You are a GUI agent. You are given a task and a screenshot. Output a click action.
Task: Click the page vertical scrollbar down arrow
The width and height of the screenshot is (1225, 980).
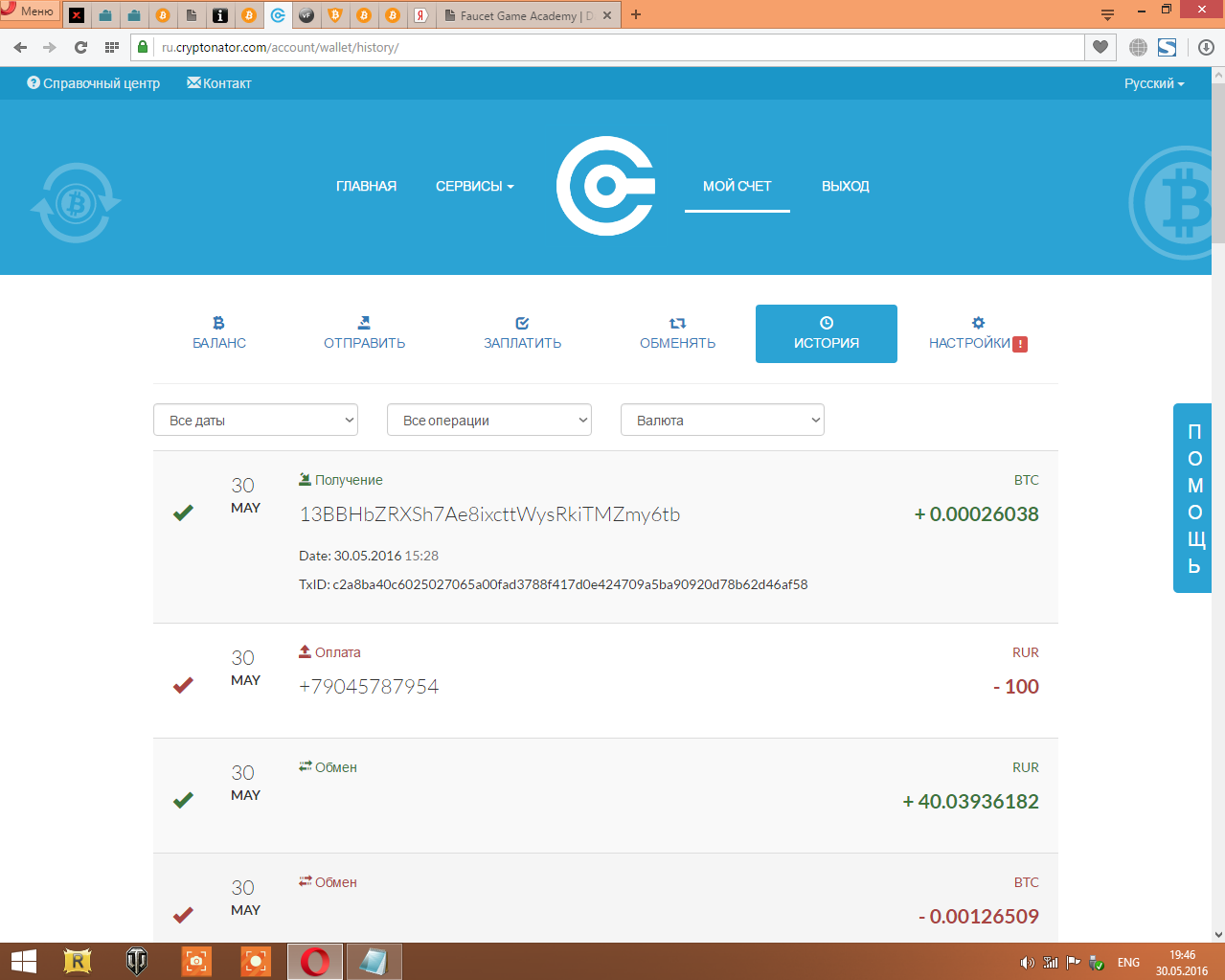coord(1218,935)
